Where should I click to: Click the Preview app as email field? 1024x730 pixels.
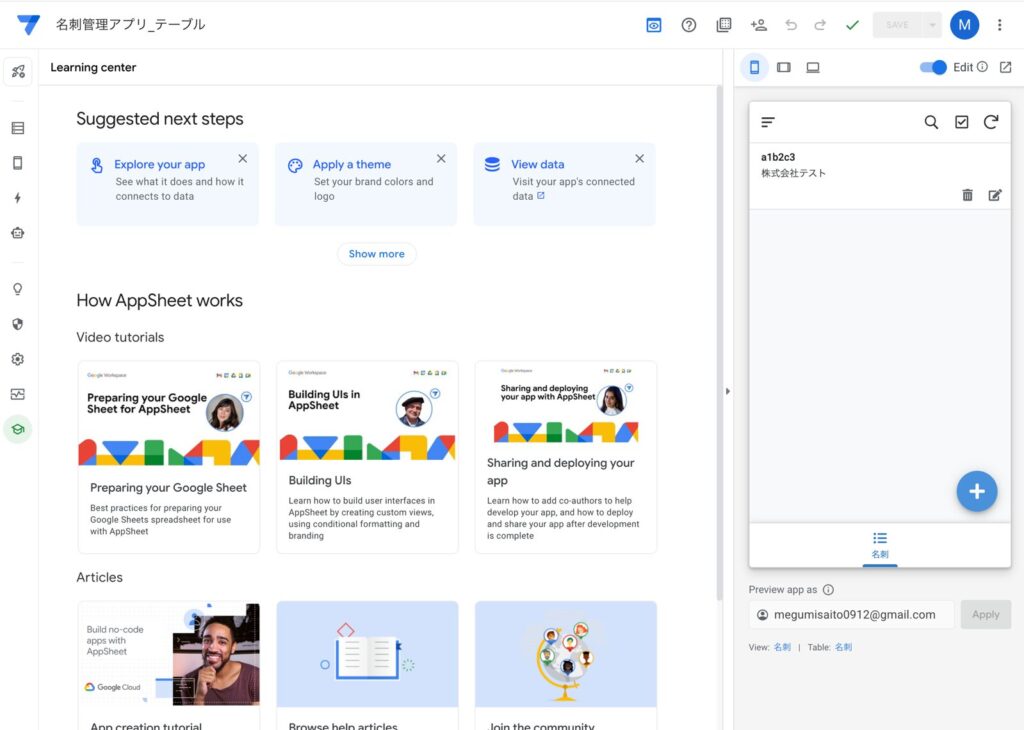click(851, 614)
